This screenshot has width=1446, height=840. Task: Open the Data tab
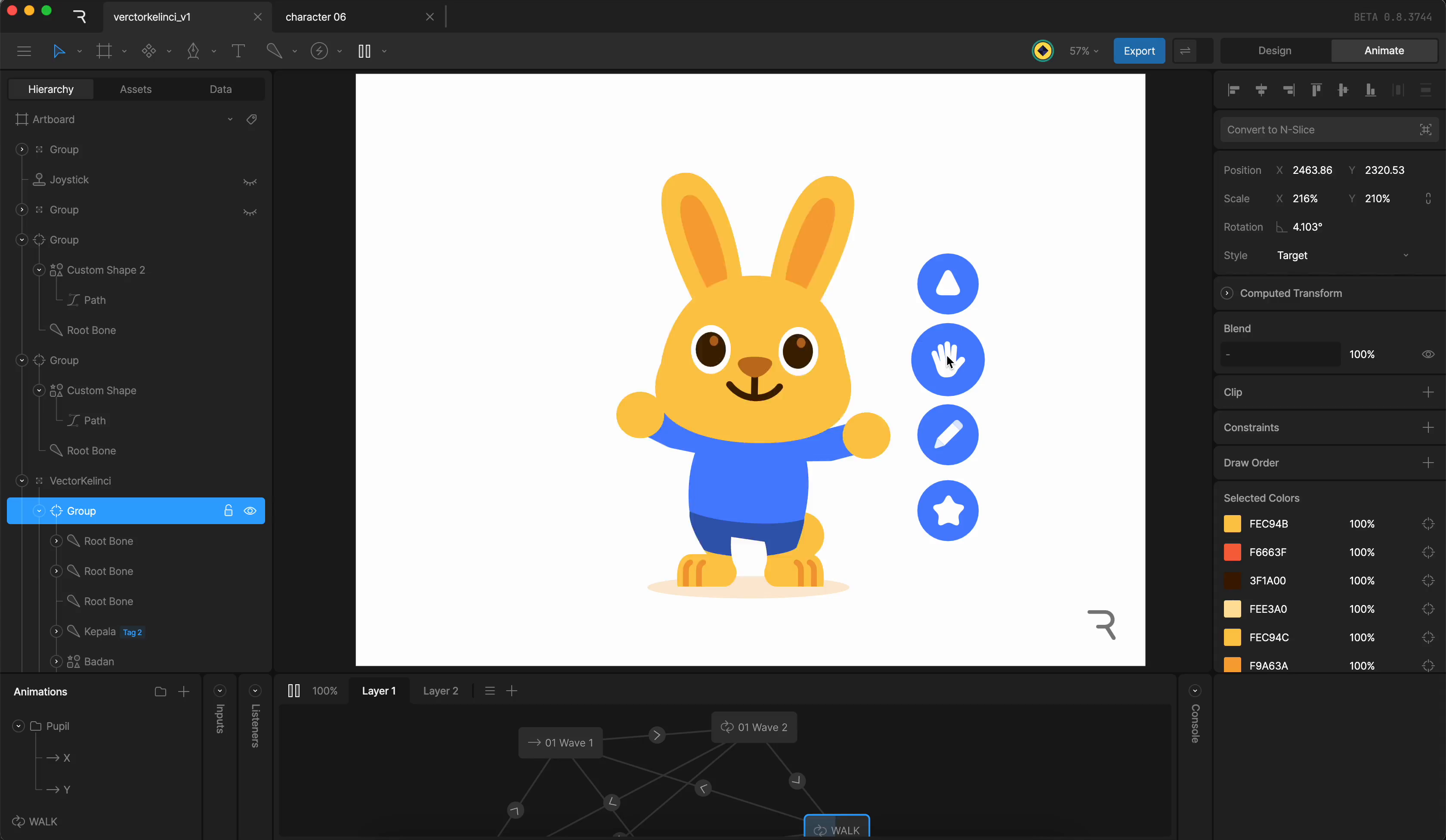[x=220, y=89]
